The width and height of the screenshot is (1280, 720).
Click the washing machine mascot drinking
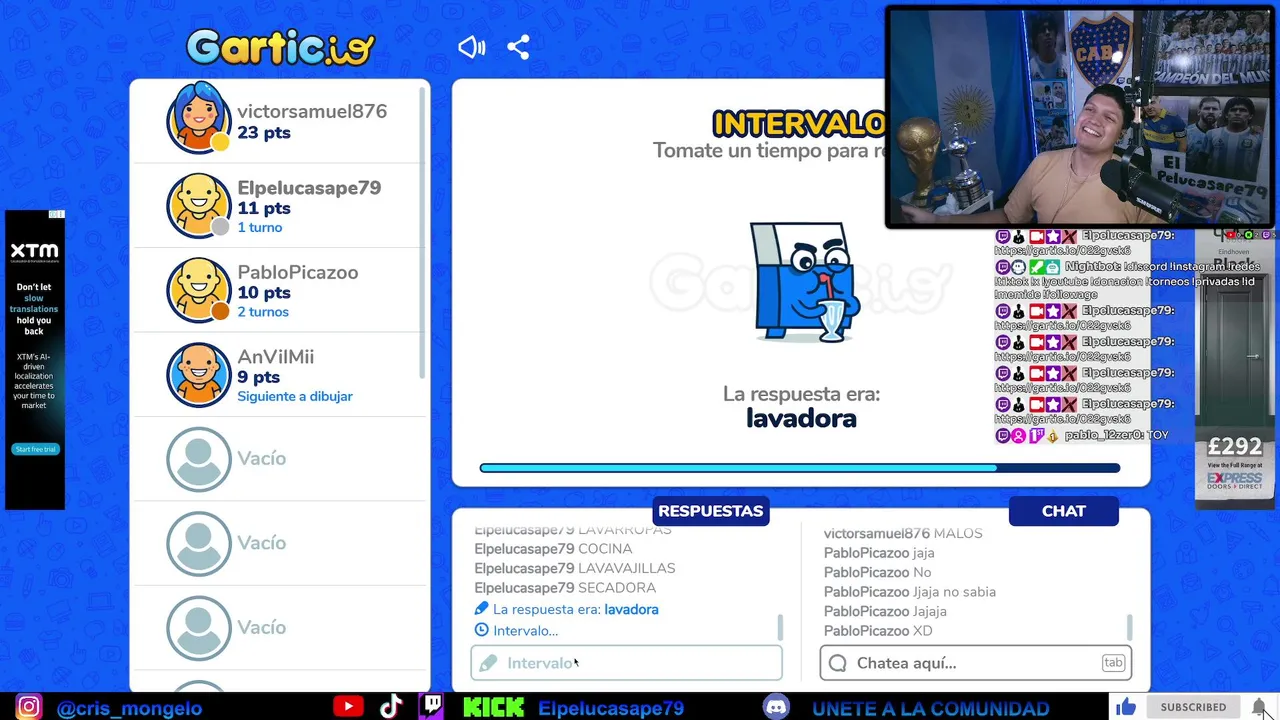click(805, 282)
